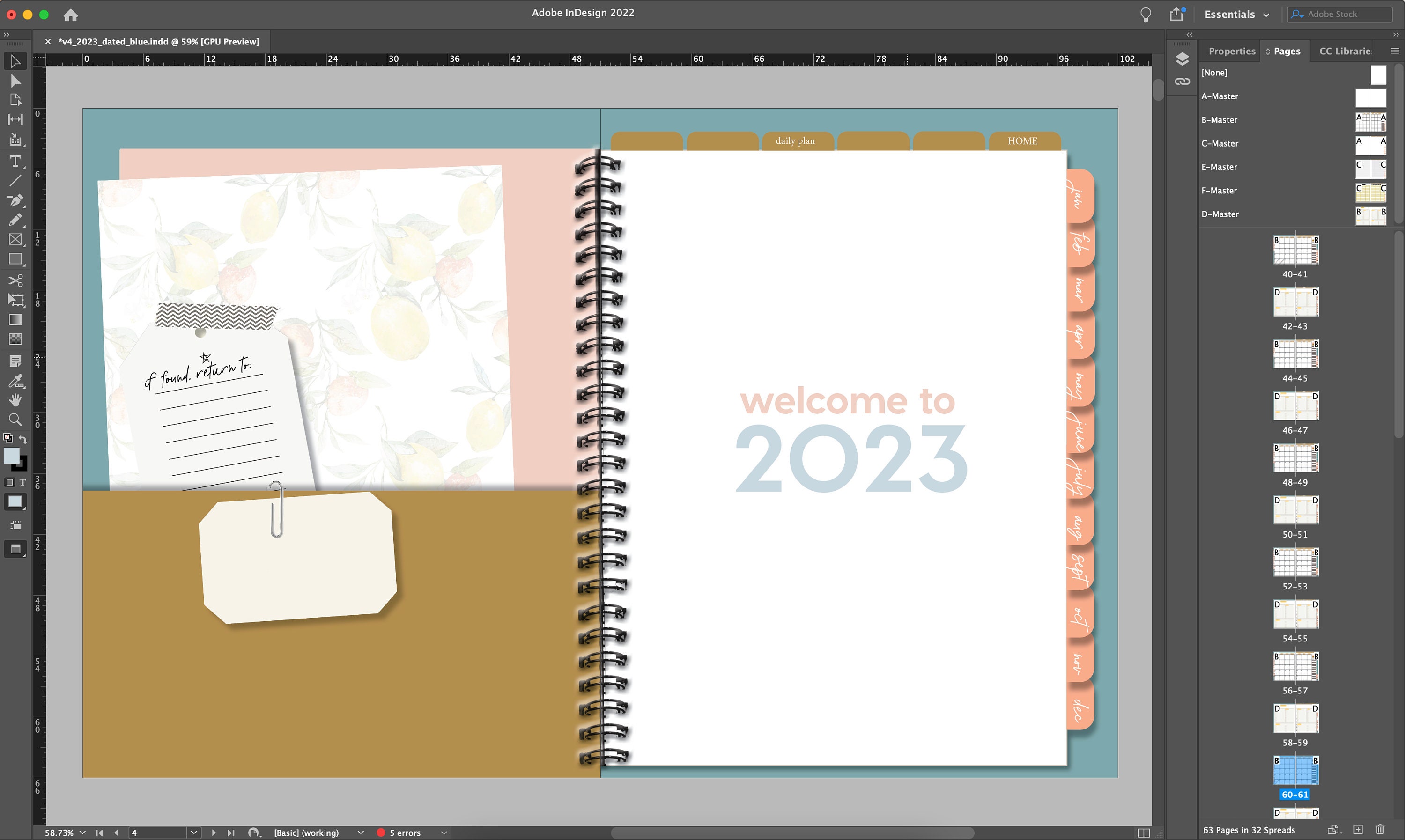The image size is (1405, 840).
Task: Go to first page button
Action: click(x=99, y=833)
